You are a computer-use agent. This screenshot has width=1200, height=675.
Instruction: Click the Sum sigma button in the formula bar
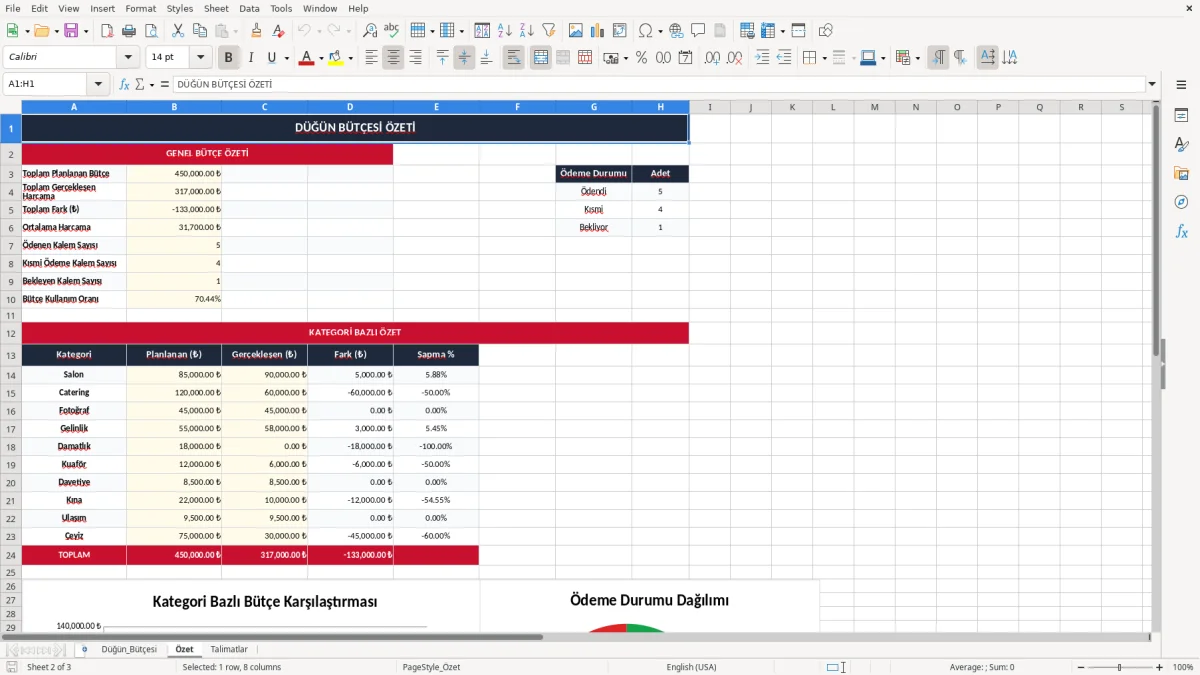[x=139, y=84]
